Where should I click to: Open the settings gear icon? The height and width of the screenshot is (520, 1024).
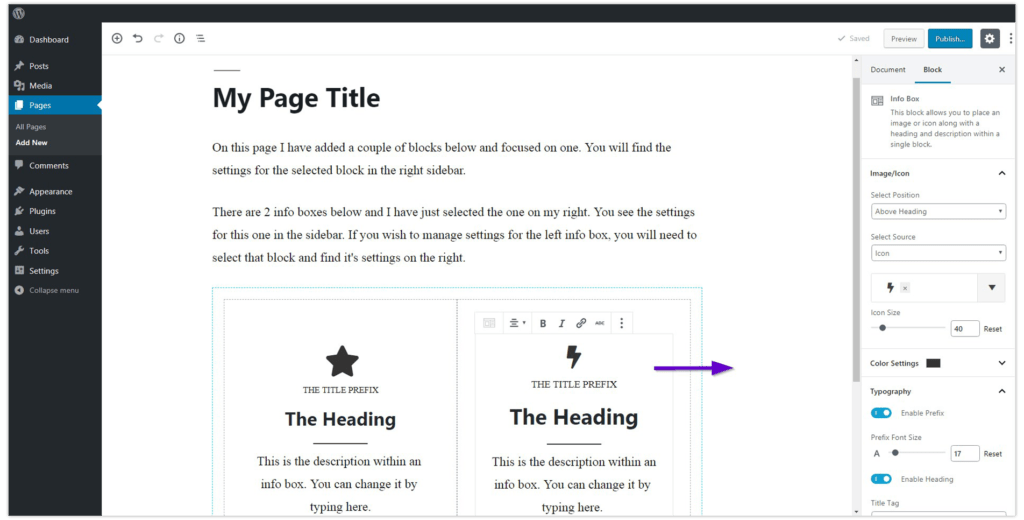pyautogui.click(x=989, y=38)
